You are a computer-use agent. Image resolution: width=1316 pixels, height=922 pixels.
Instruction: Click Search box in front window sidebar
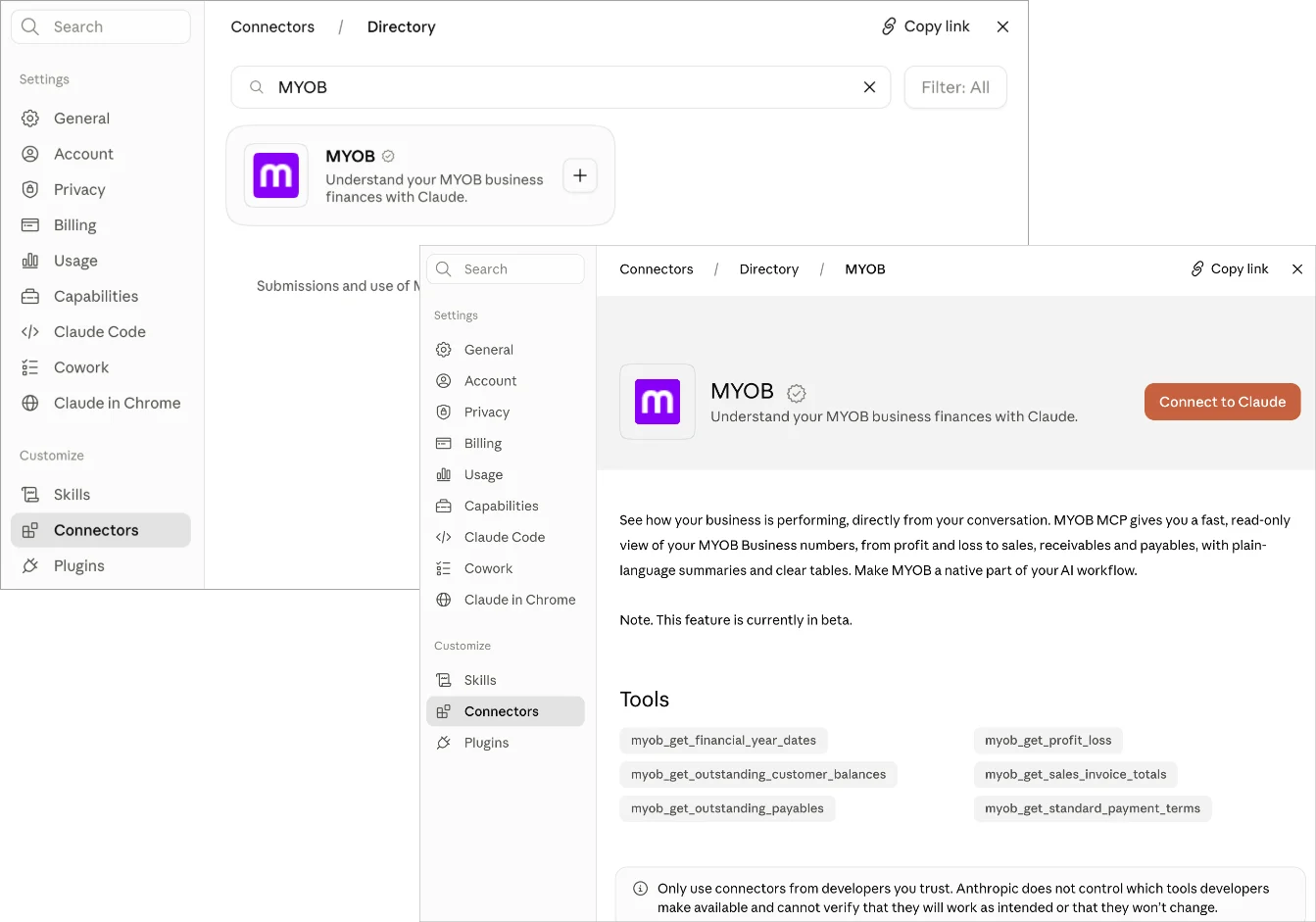[506, 268]
